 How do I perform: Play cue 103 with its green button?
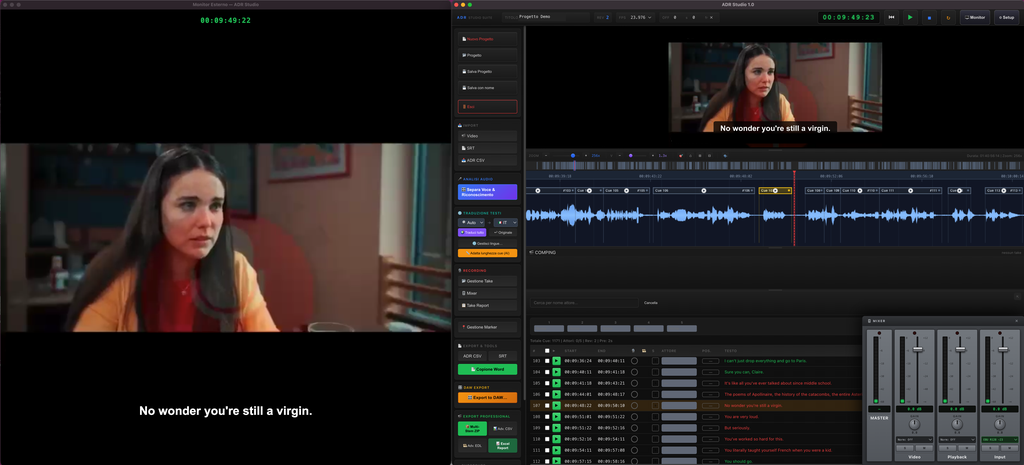[556, 361]
